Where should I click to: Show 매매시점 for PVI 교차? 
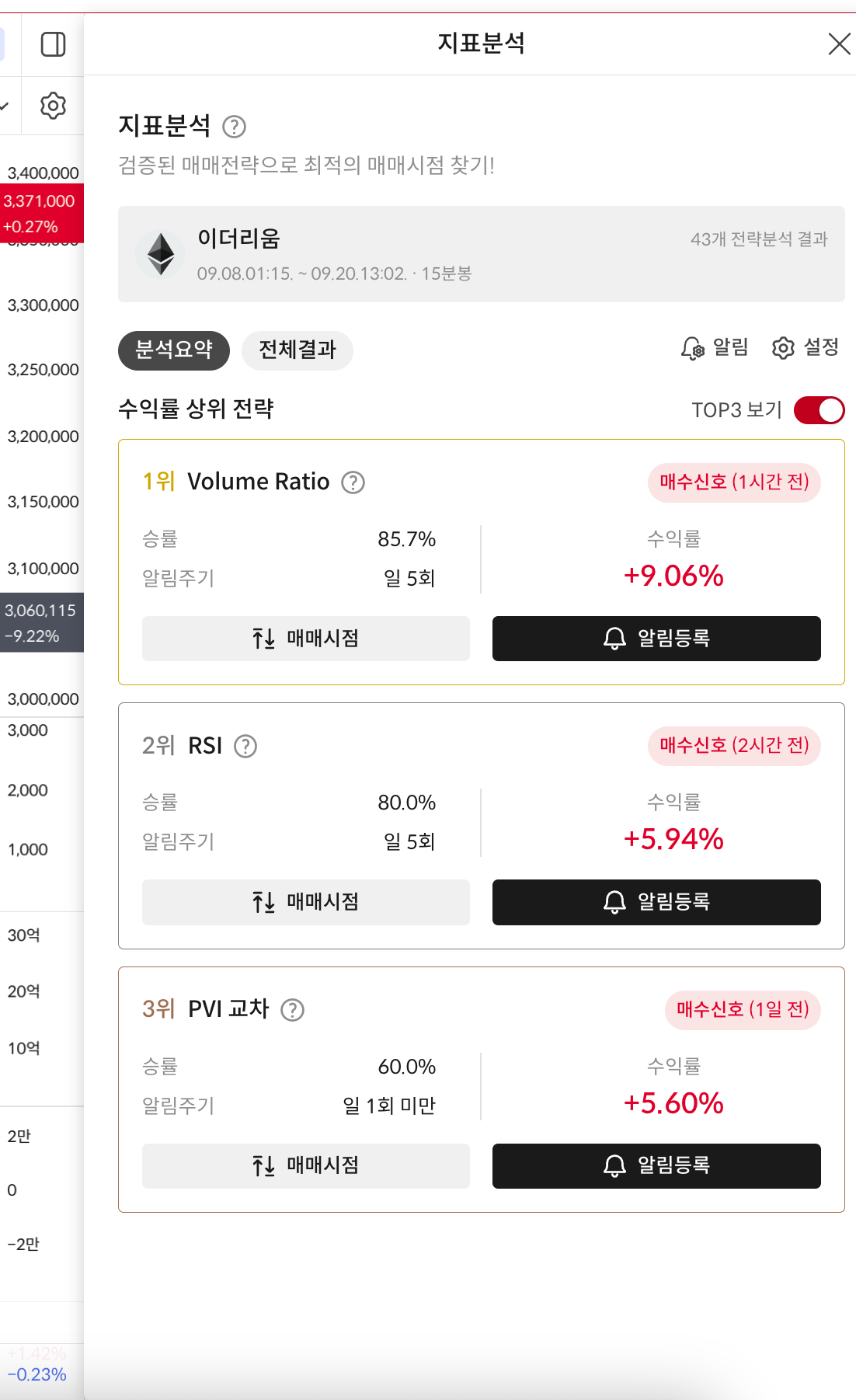[x=306, y=1165]
